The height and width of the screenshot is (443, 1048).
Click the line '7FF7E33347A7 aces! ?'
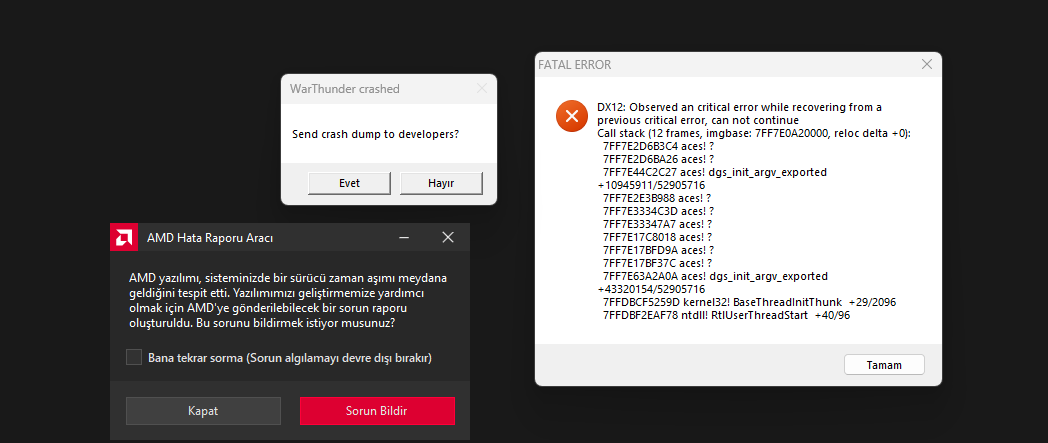657,224
